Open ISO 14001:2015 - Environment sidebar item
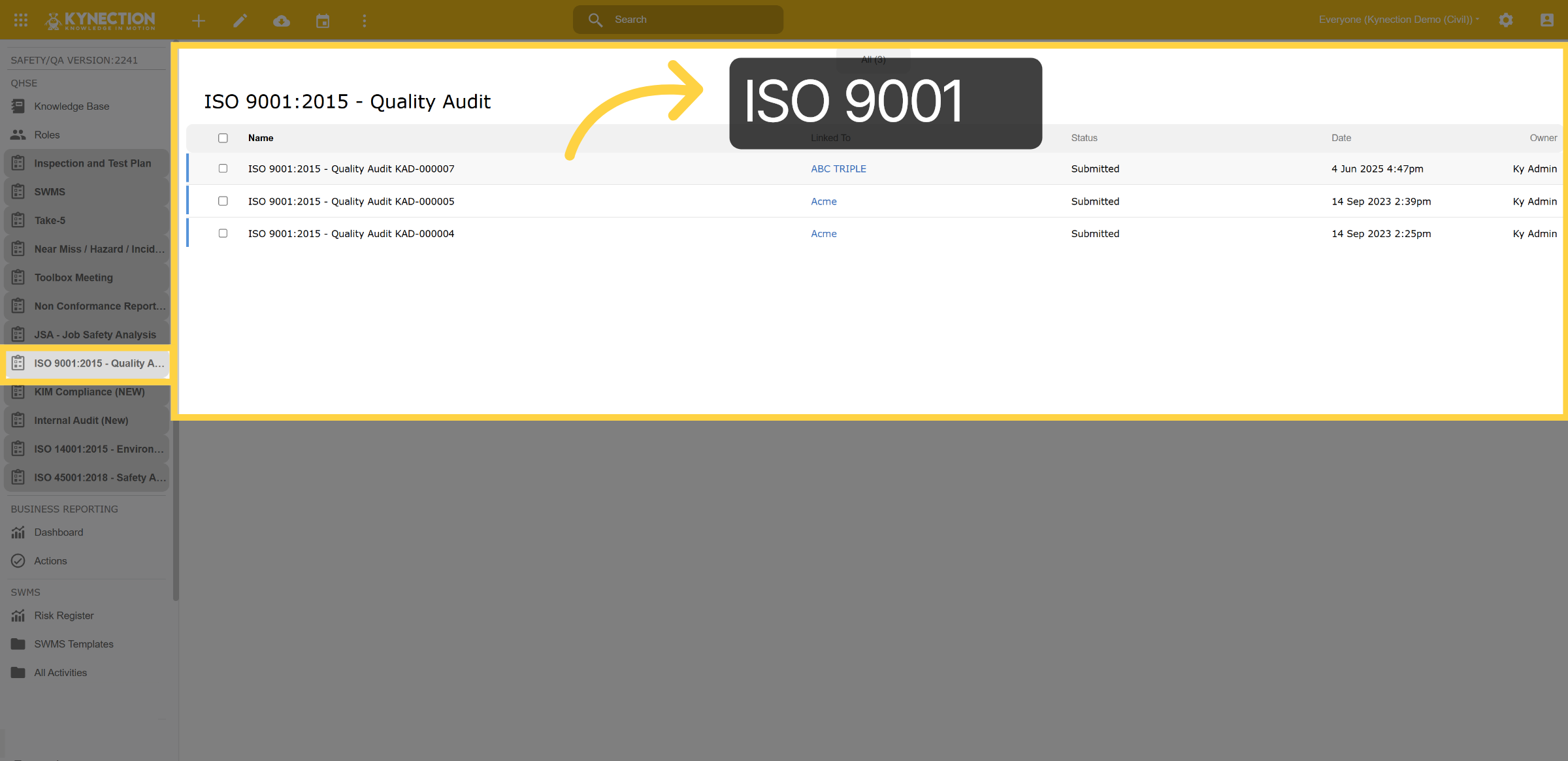 (x=86, y=449)
